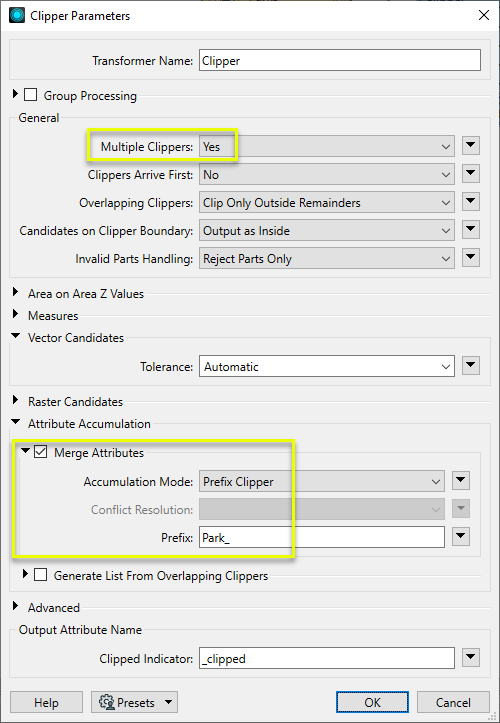Click the Help button

46,703
